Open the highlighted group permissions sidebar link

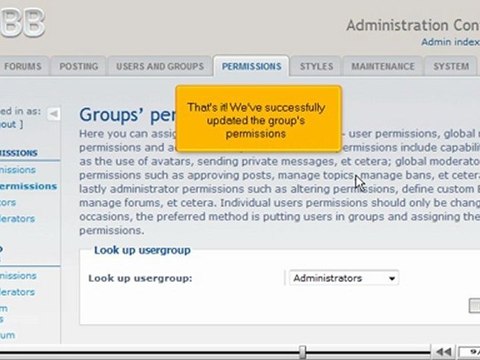pyautogui.click(x=28, y=186)
